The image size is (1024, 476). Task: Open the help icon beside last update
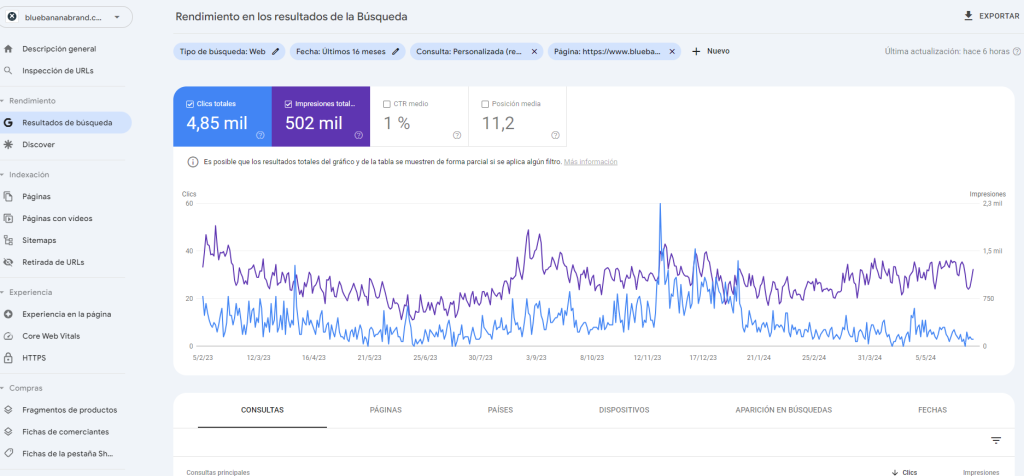[1017, 51]
